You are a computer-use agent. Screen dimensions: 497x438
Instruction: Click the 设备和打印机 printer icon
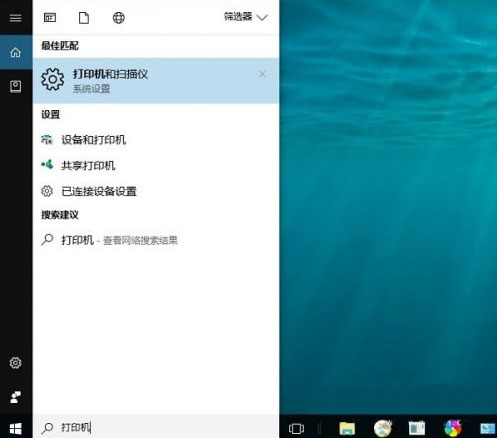point(47,139)
